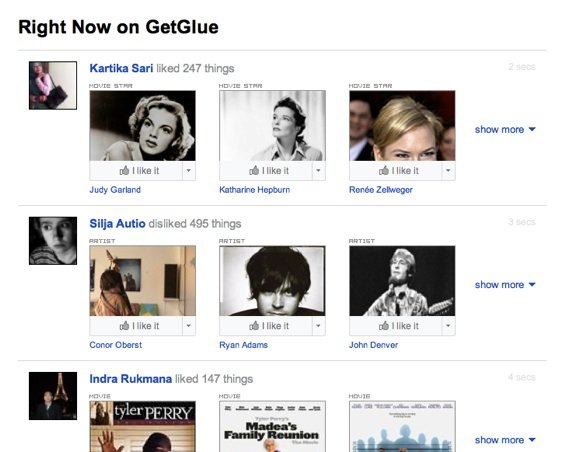Click the Conor Oberst photo
Viewport: 580px width, 452px height.
(142, 281)
